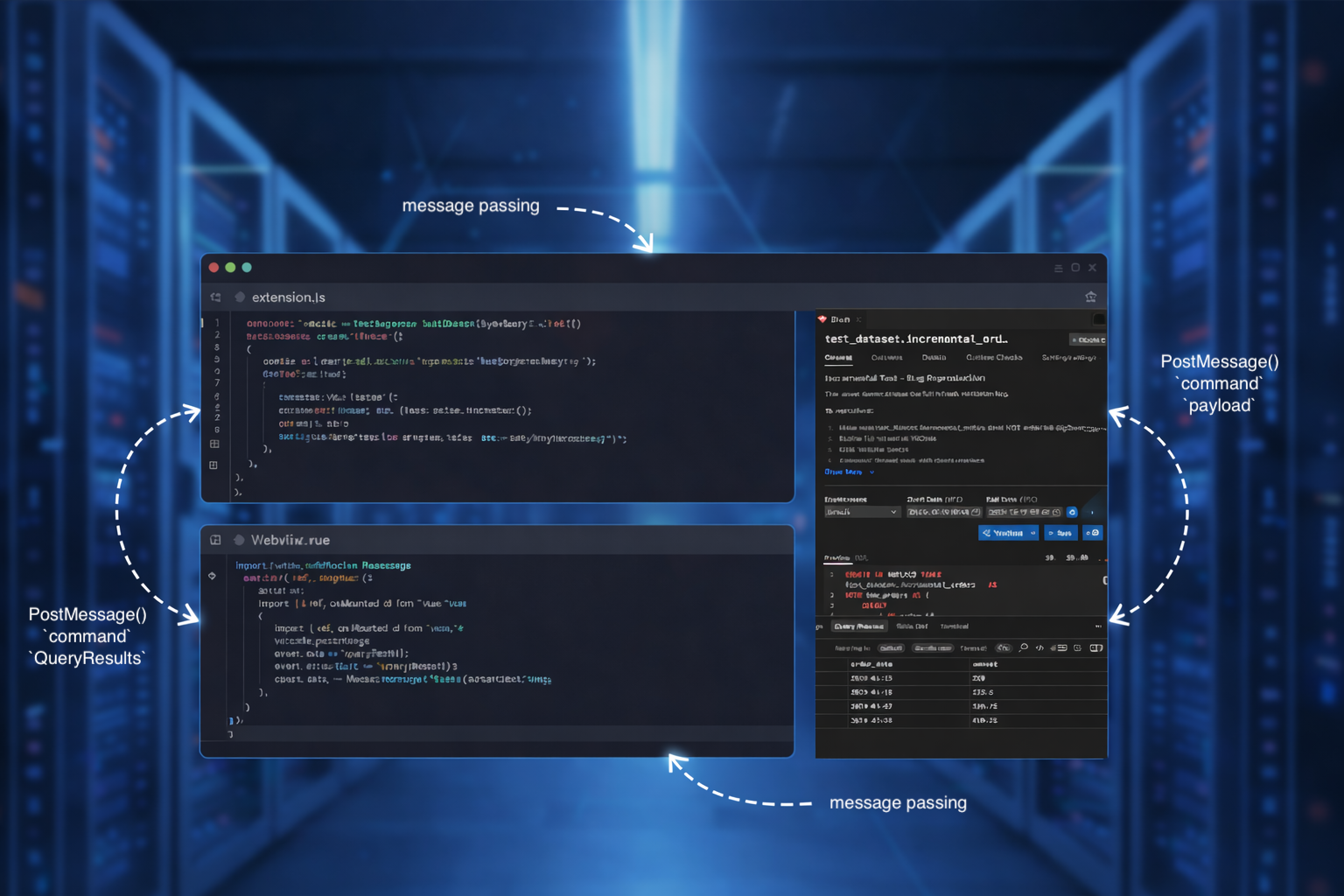Viewport: 1344px width, 896px height.
Task: Click the layout icon left of Webview file title
Action: pyautogui.click(x=215, y=541)
